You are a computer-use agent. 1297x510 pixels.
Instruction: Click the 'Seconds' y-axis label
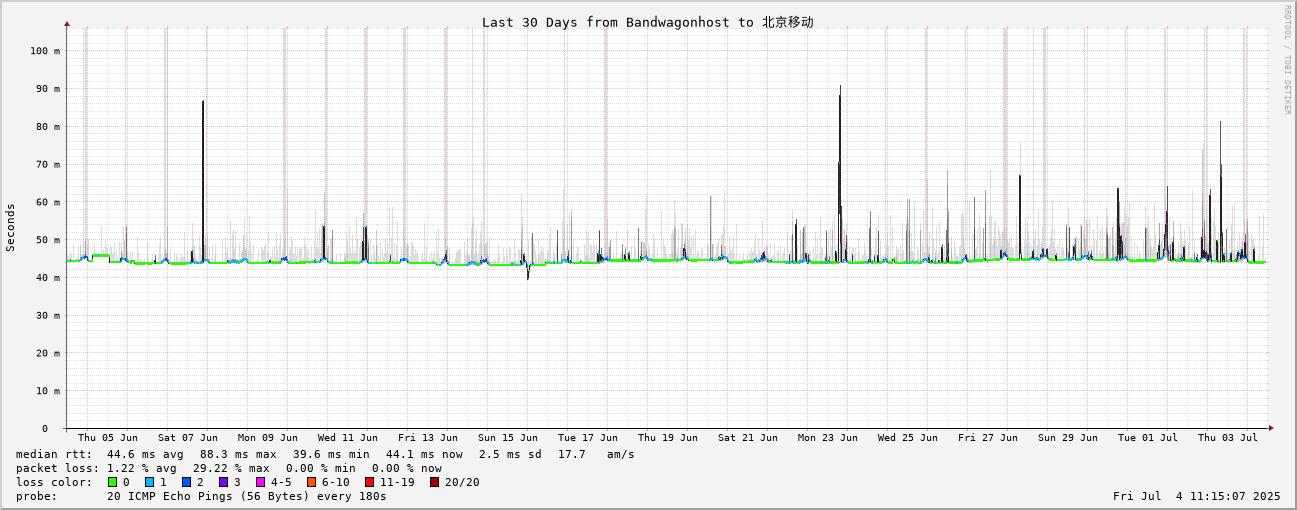[x=11, y=227]
